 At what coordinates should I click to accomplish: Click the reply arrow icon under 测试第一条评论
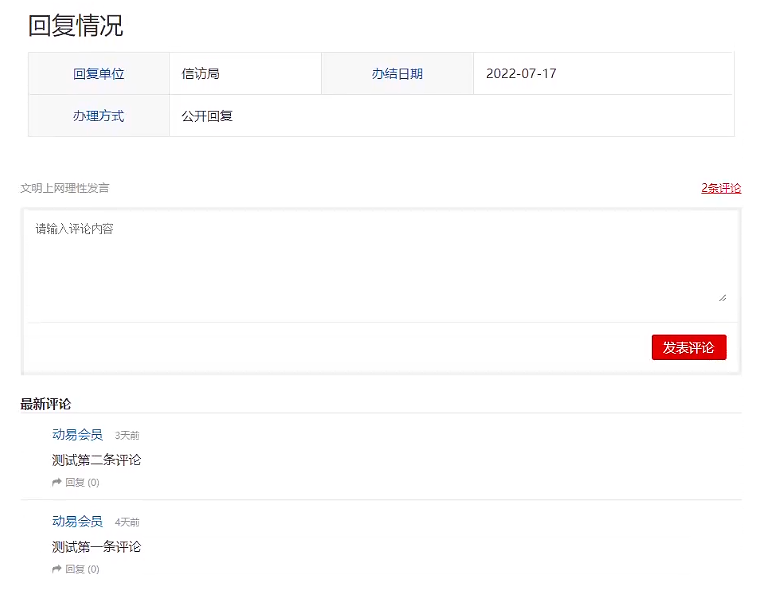[57, 569]
